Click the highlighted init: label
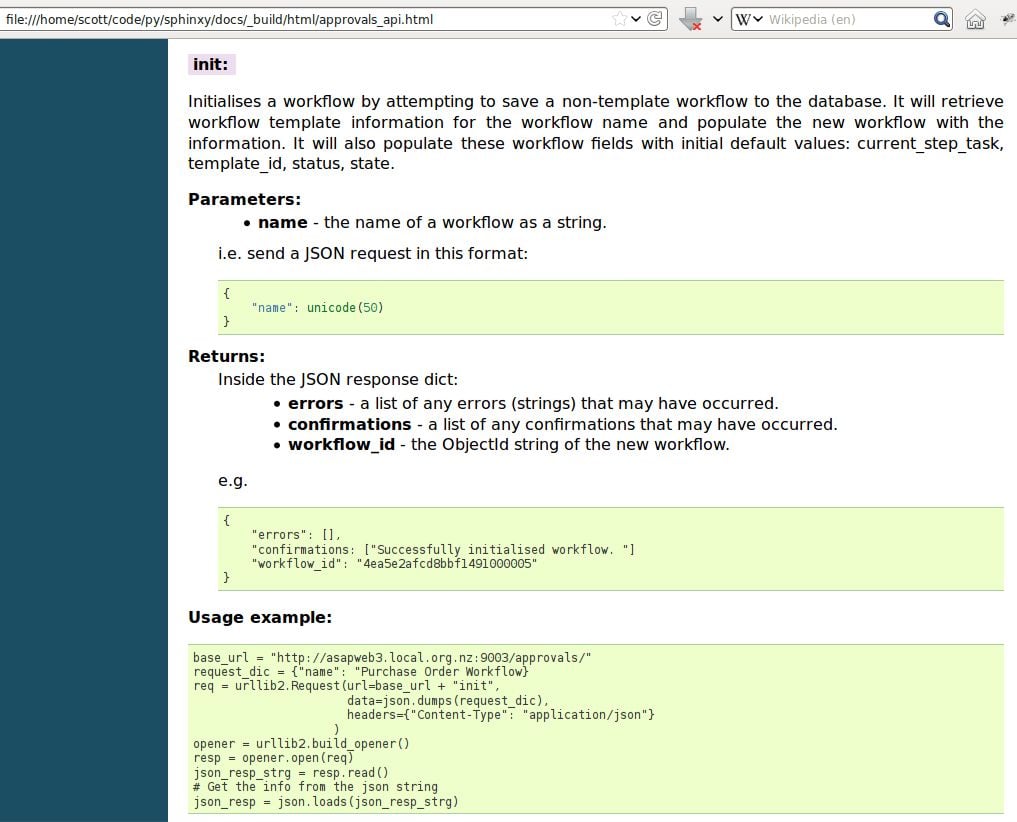The width and height of the screenshot is (1017, 822). [x=209, y=63]
